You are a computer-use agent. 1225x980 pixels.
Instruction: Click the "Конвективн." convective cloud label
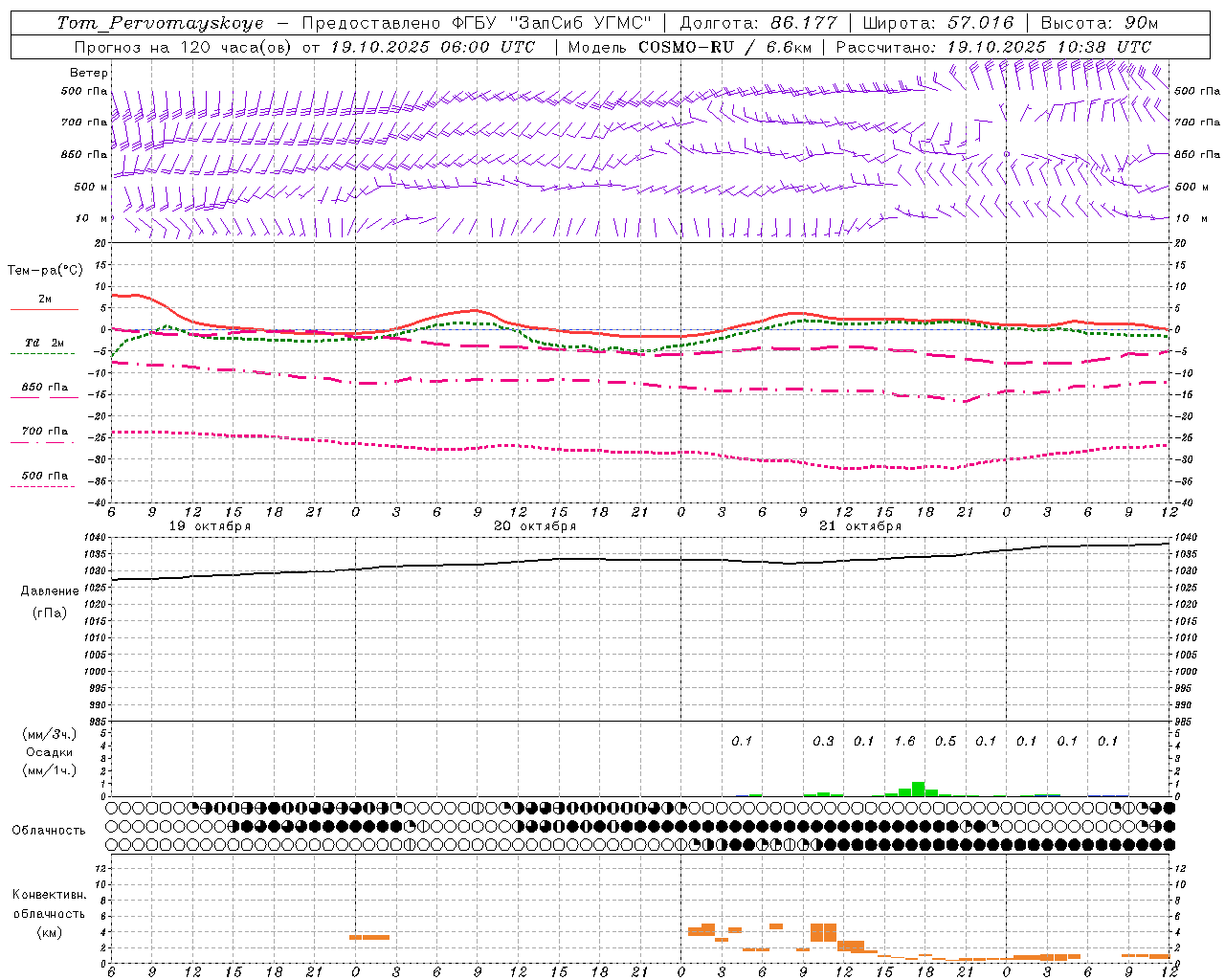tap(49, 895)
